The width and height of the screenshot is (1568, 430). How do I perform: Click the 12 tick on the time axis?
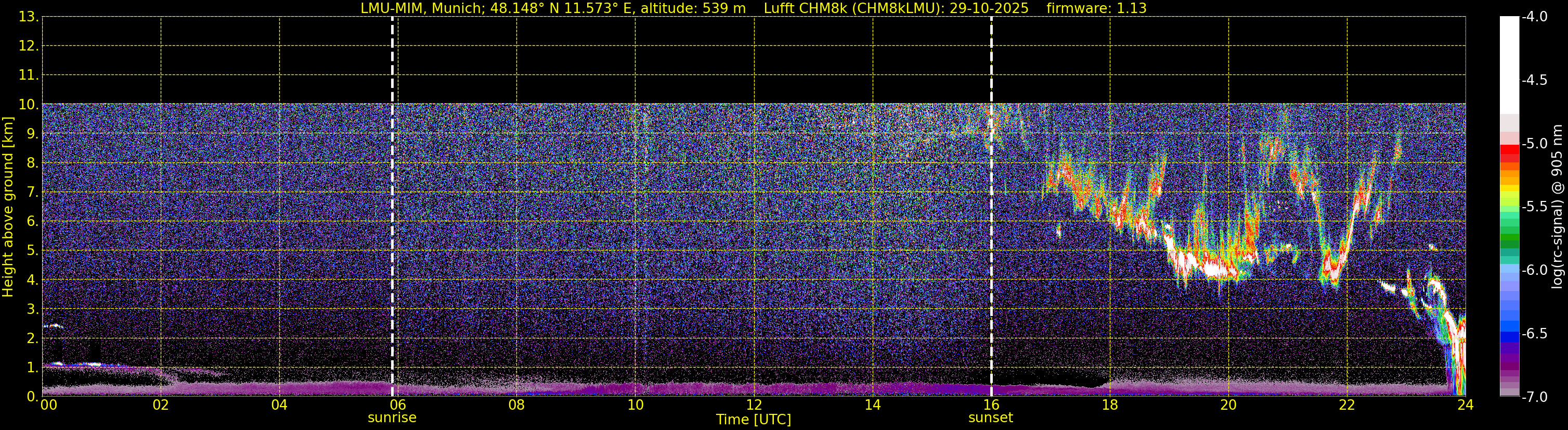(x=754, y=405)
